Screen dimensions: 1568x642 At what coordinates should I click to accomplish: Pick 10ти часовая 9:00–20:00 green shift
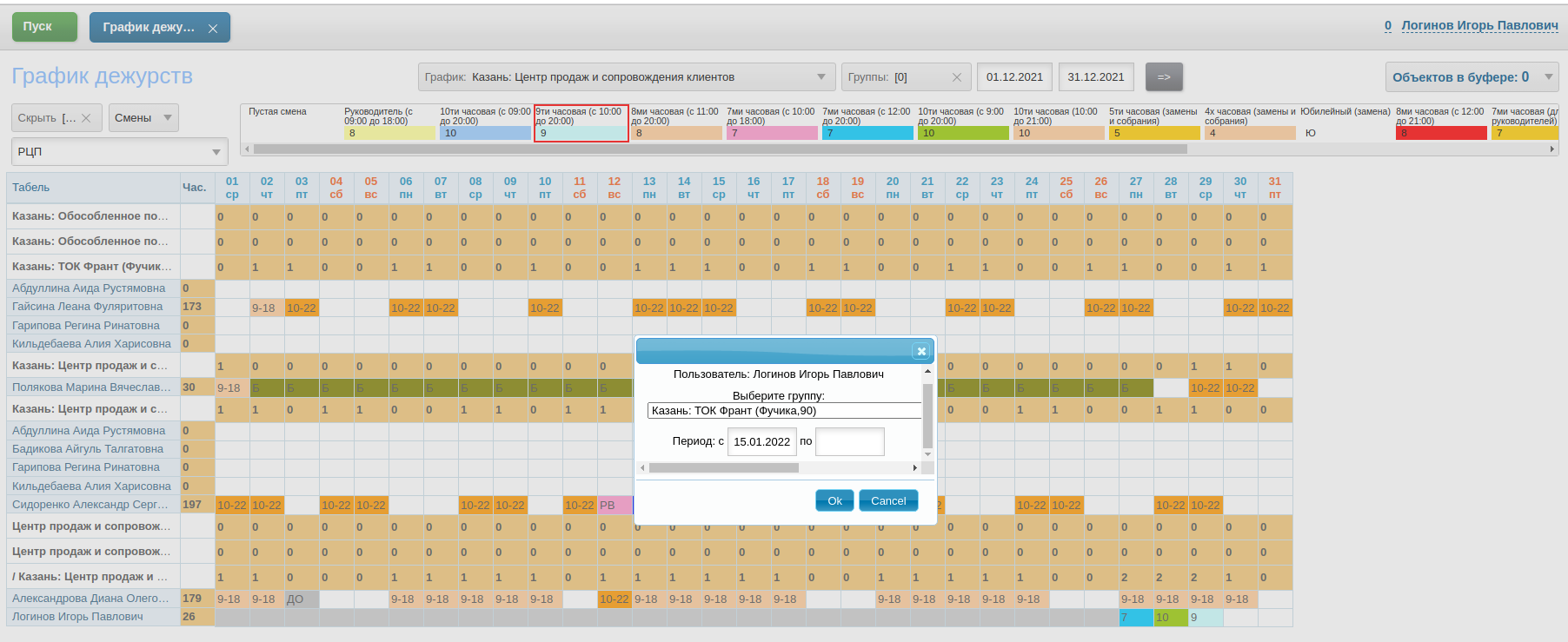tap(963, 122)
